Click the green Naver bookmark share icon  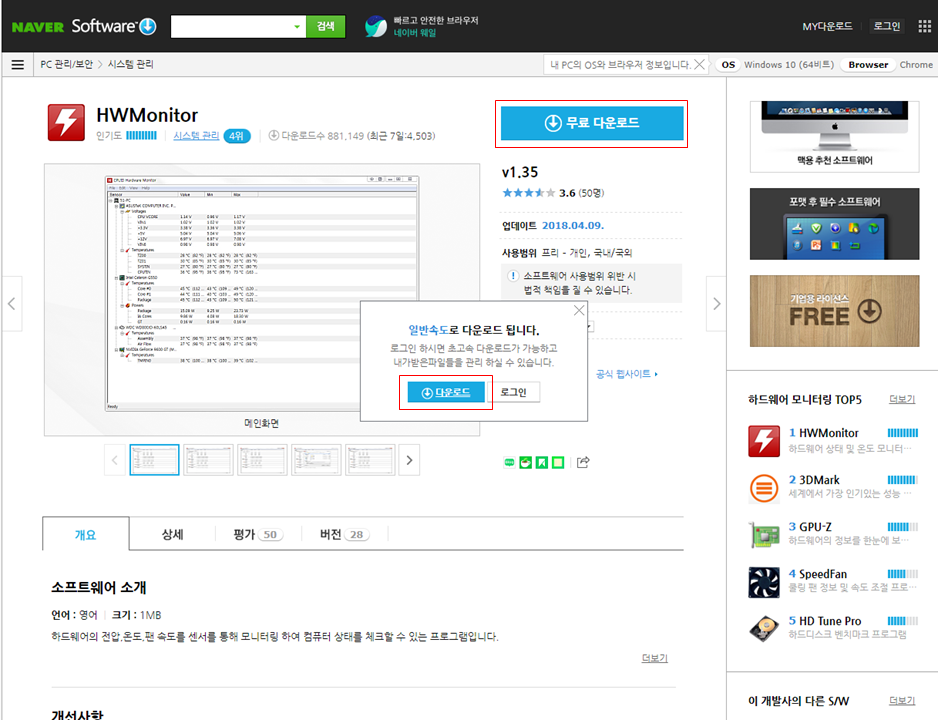pyautogui.click(x=541, y=462)
